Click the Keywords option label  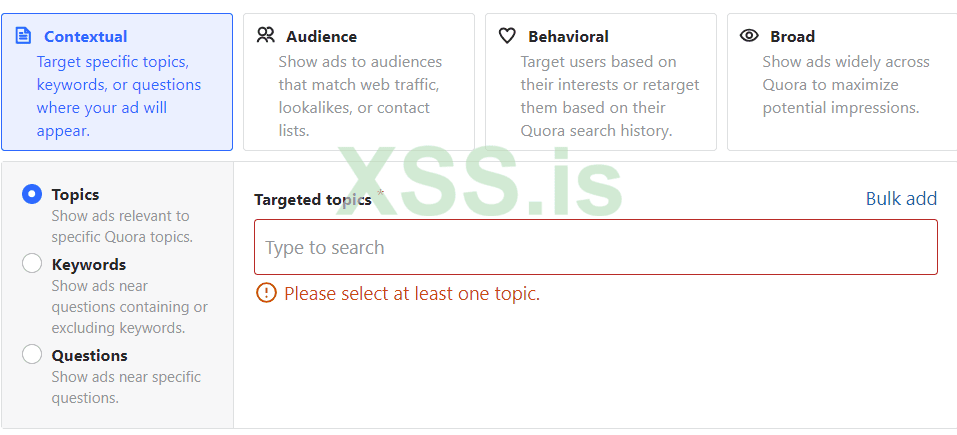click(89, 264)
